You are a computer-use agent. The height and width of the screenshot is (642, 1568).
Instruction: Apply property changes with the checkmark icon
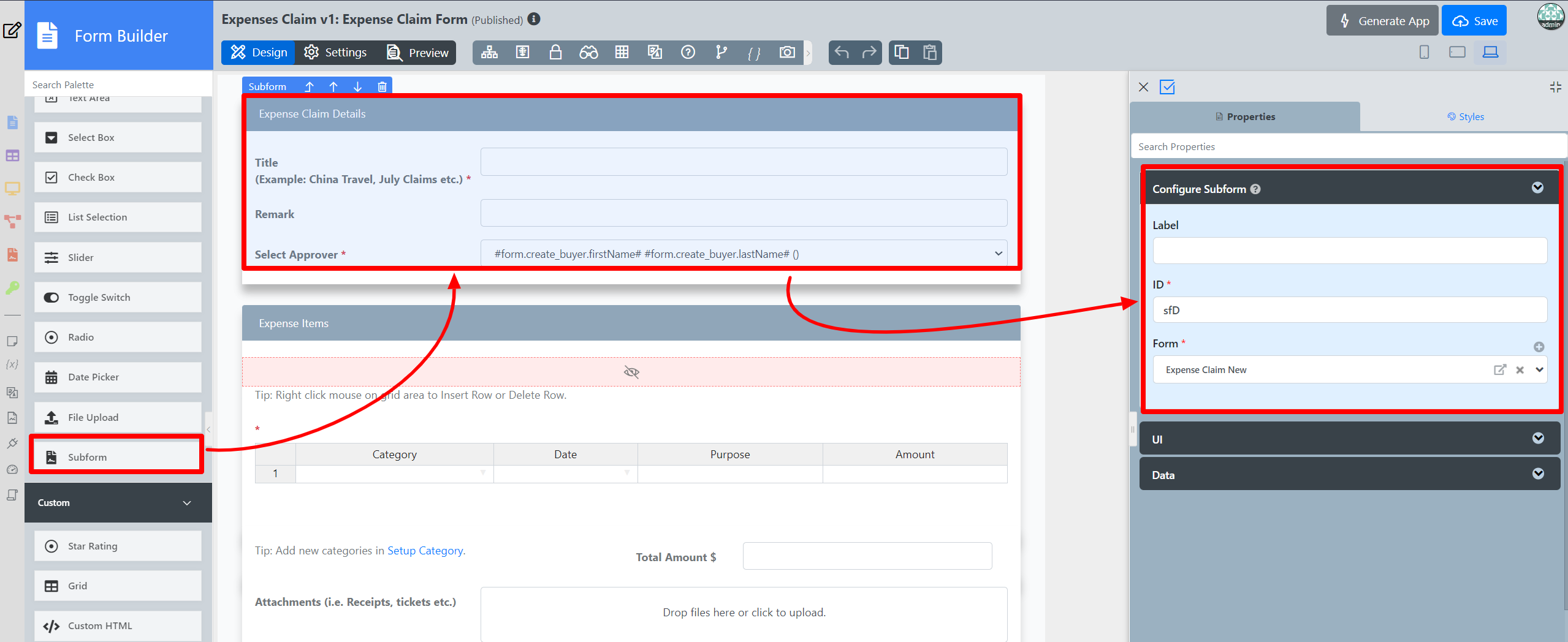tap(1167, 87)
